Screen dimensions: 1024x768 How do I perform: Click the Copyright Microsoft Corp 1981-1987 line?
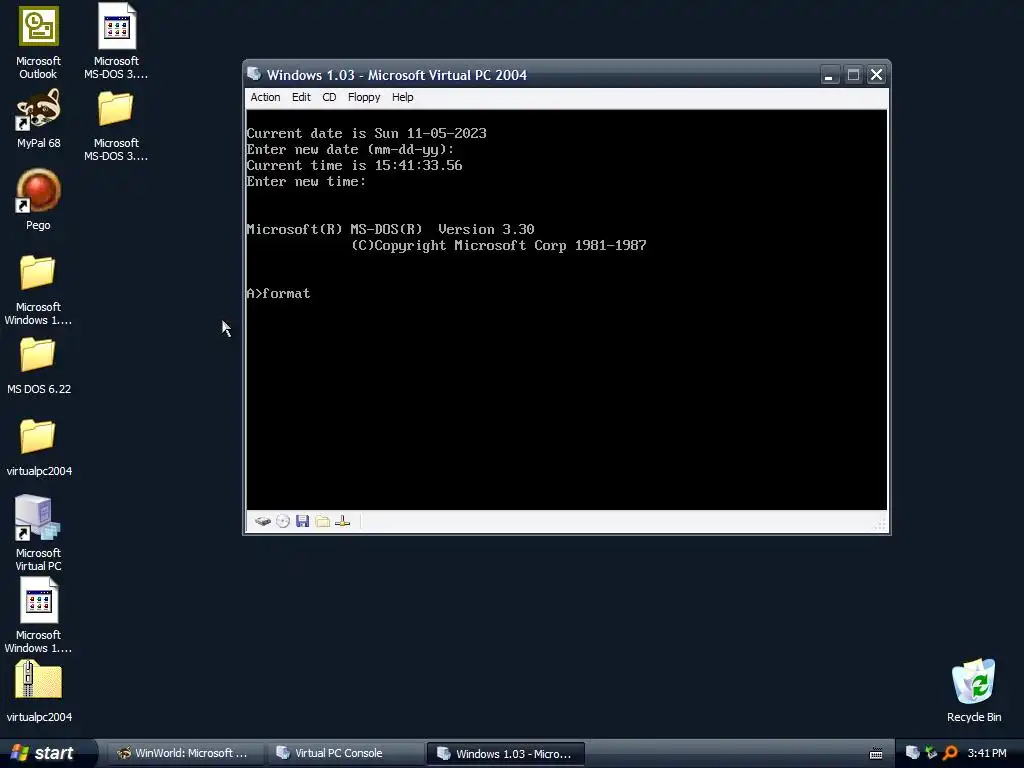[499, 246]
